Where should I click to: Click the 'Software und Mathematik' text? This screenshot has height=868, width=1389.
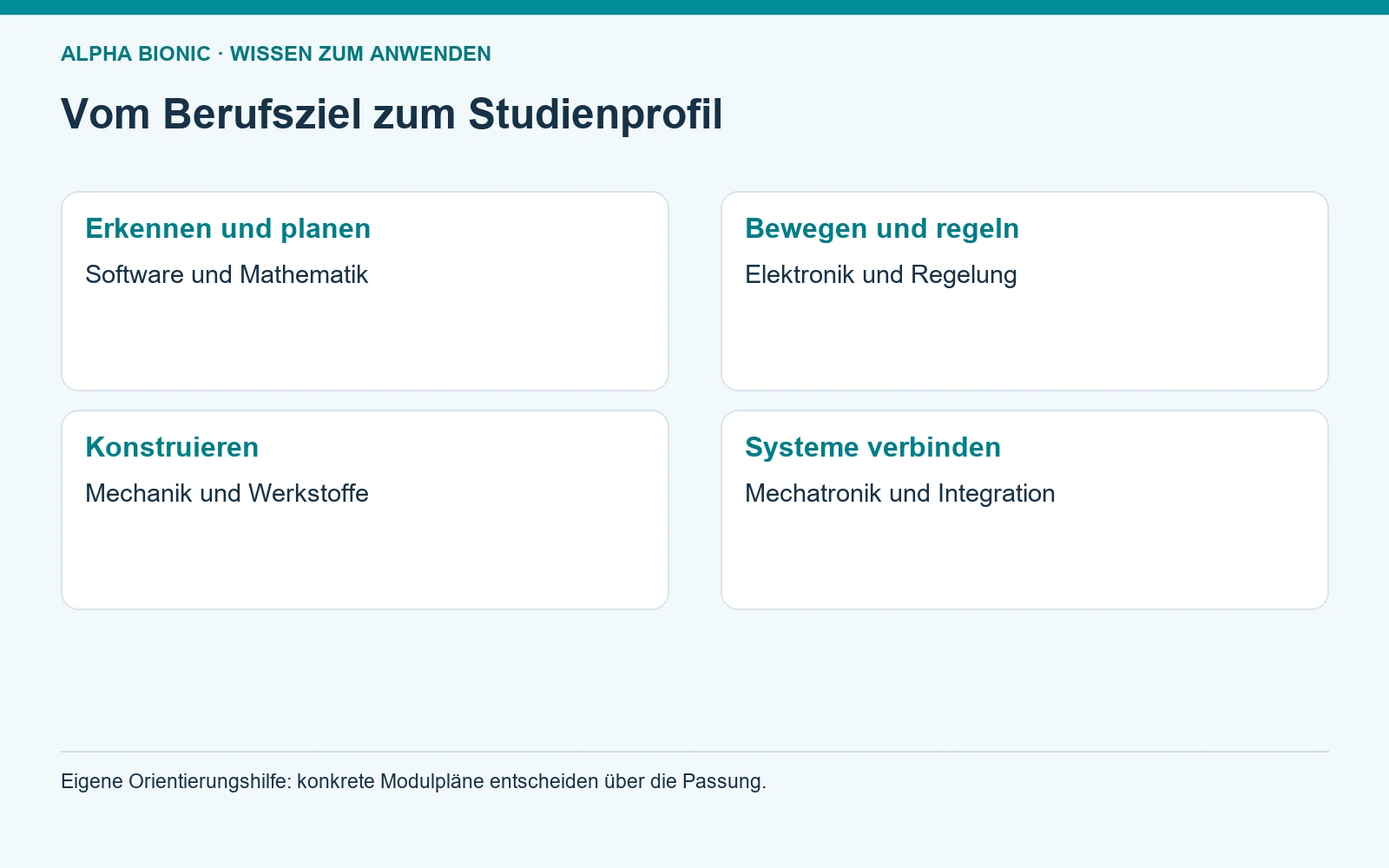pos(227,274)
